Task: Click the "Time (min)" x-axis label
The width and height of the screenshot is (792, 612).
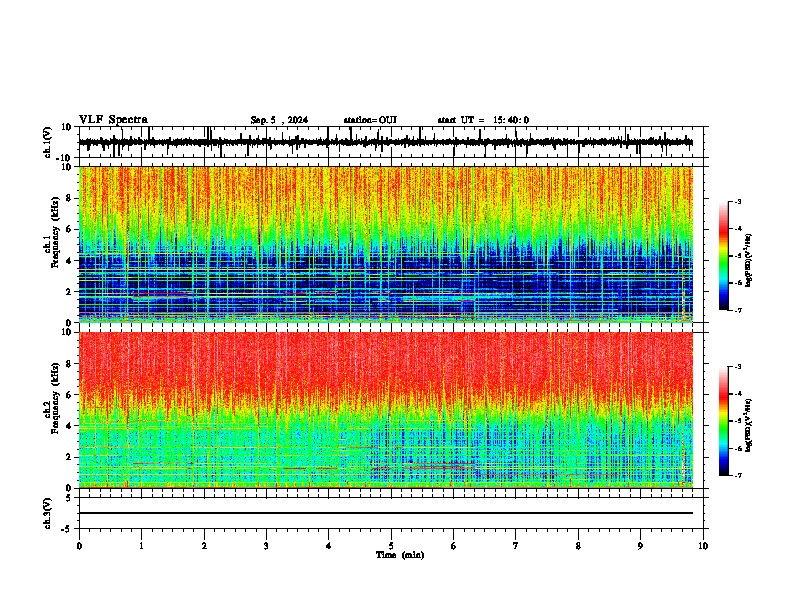Action: 400,555
